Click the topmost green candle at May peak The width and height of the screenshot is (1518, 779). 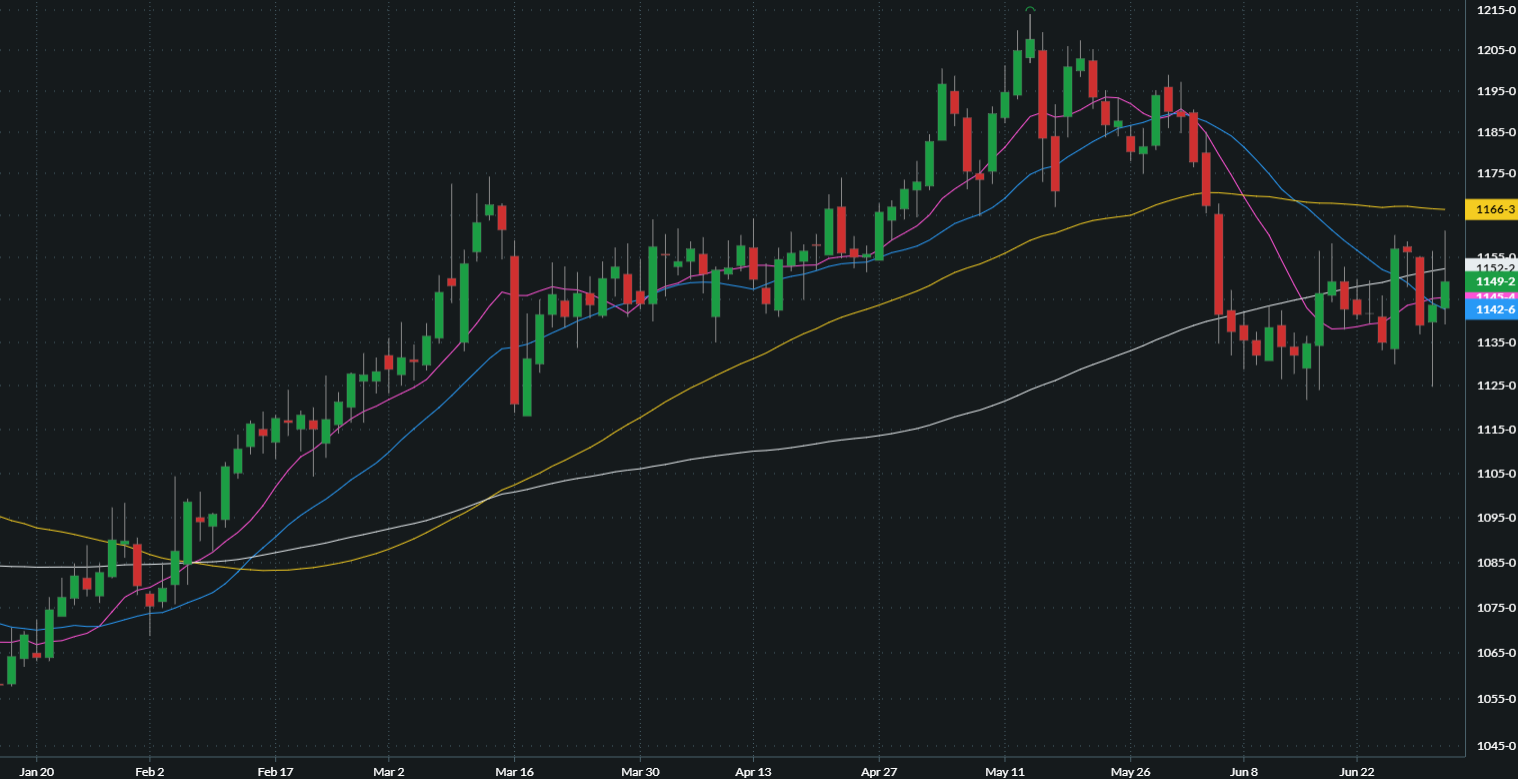1029,48
